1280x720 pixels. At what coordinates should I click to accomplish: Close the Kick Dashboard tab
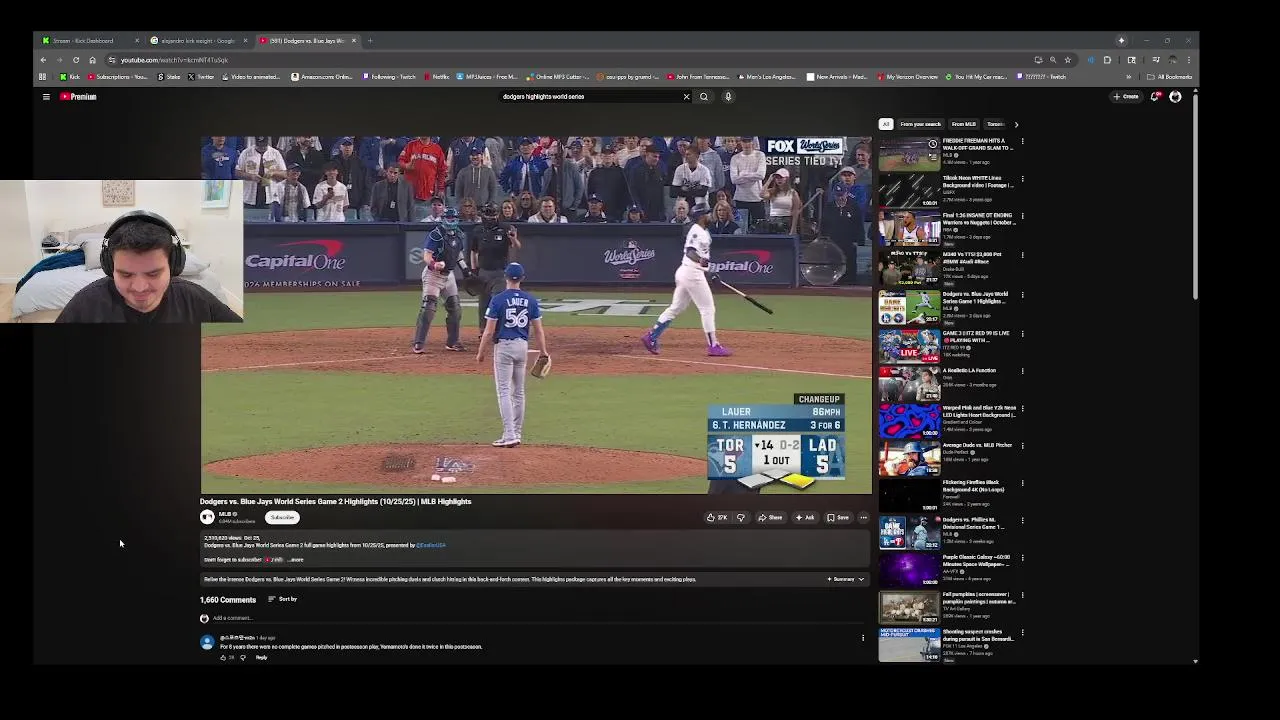(137, 41)
